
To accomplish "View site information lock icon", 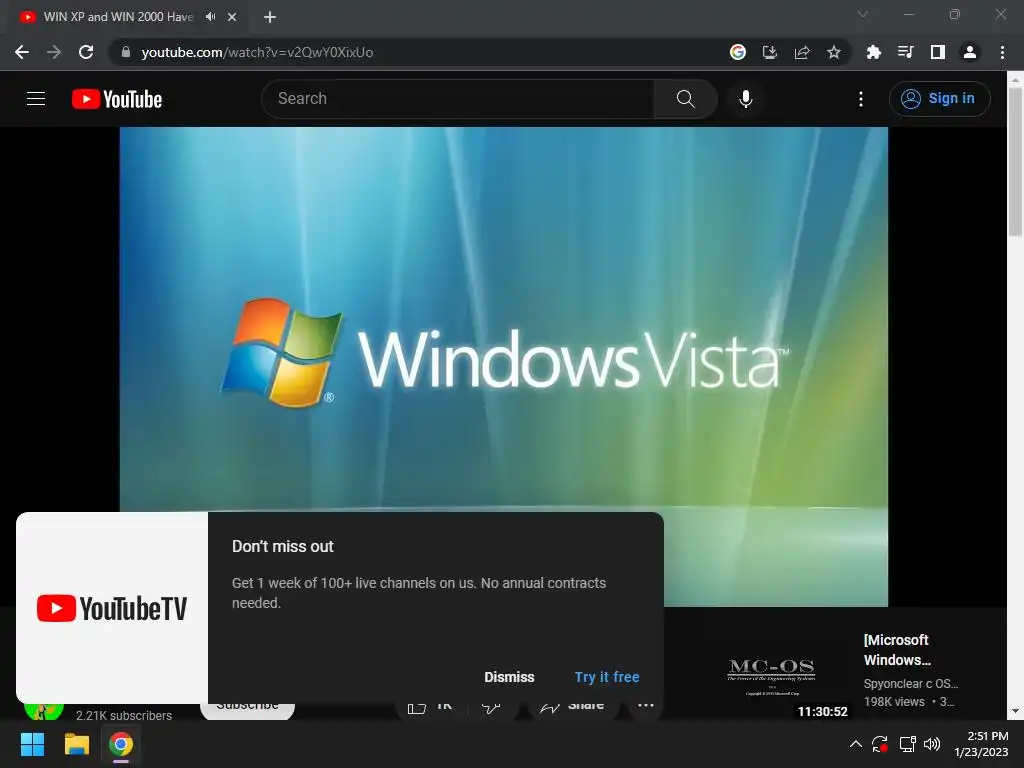I will click(126, 52).
